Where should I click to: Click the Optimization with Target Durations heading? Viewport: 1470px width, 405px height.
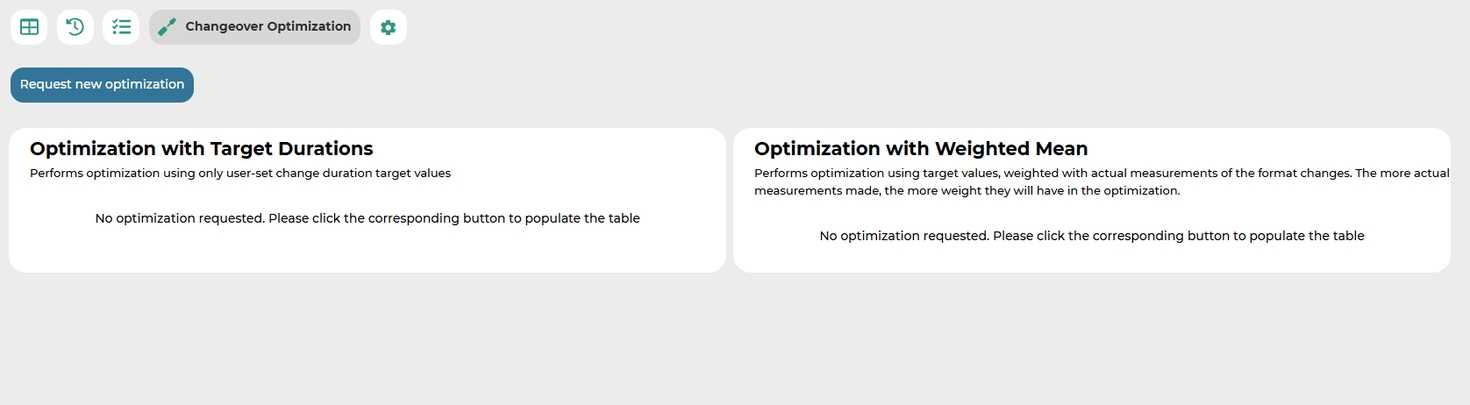click(x=201, y=149)
